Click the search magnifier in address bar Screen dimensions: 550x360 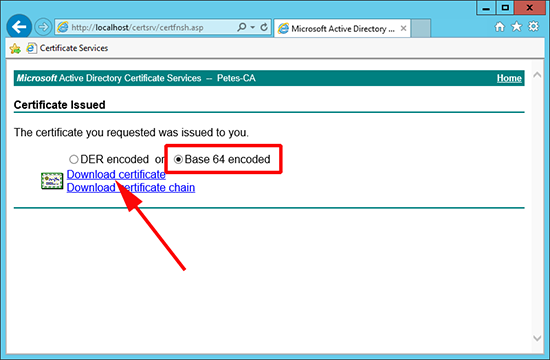point(242,27)
